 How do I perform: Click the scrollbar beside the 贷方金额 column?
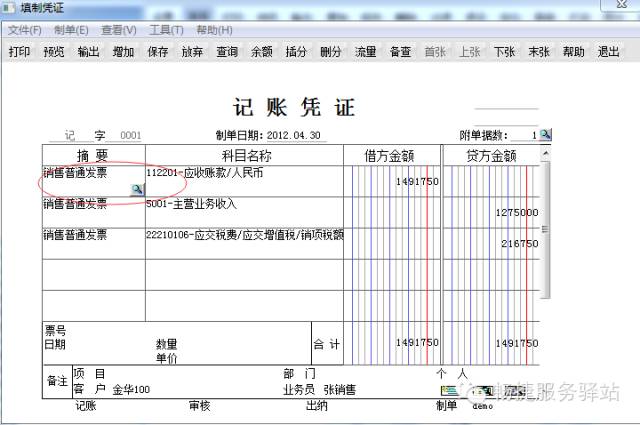pos(545,230)
